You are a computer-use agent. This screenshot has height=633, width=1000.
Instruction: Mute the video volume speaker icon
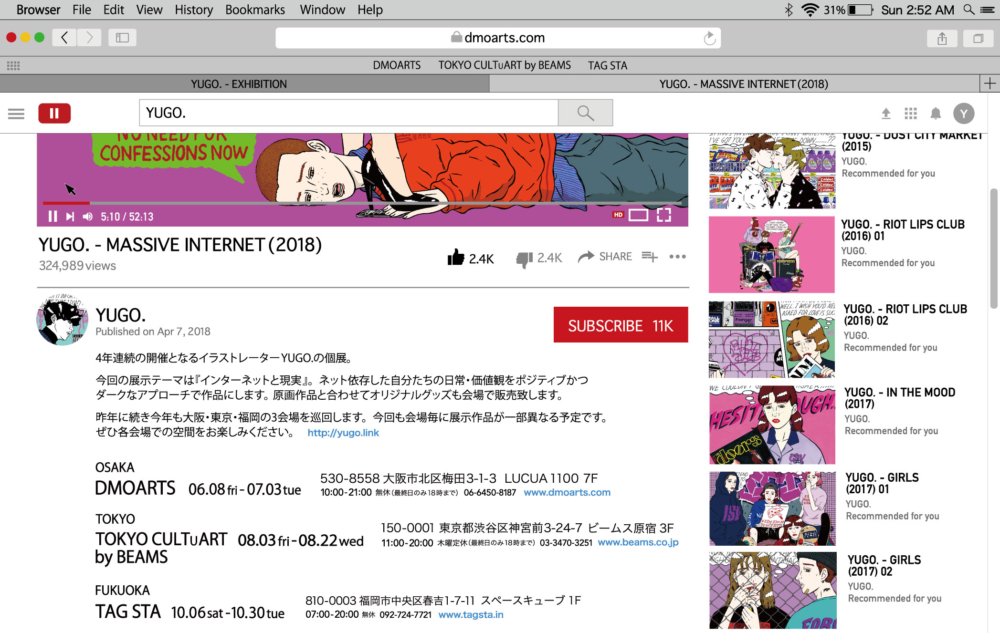pos(87,216)
